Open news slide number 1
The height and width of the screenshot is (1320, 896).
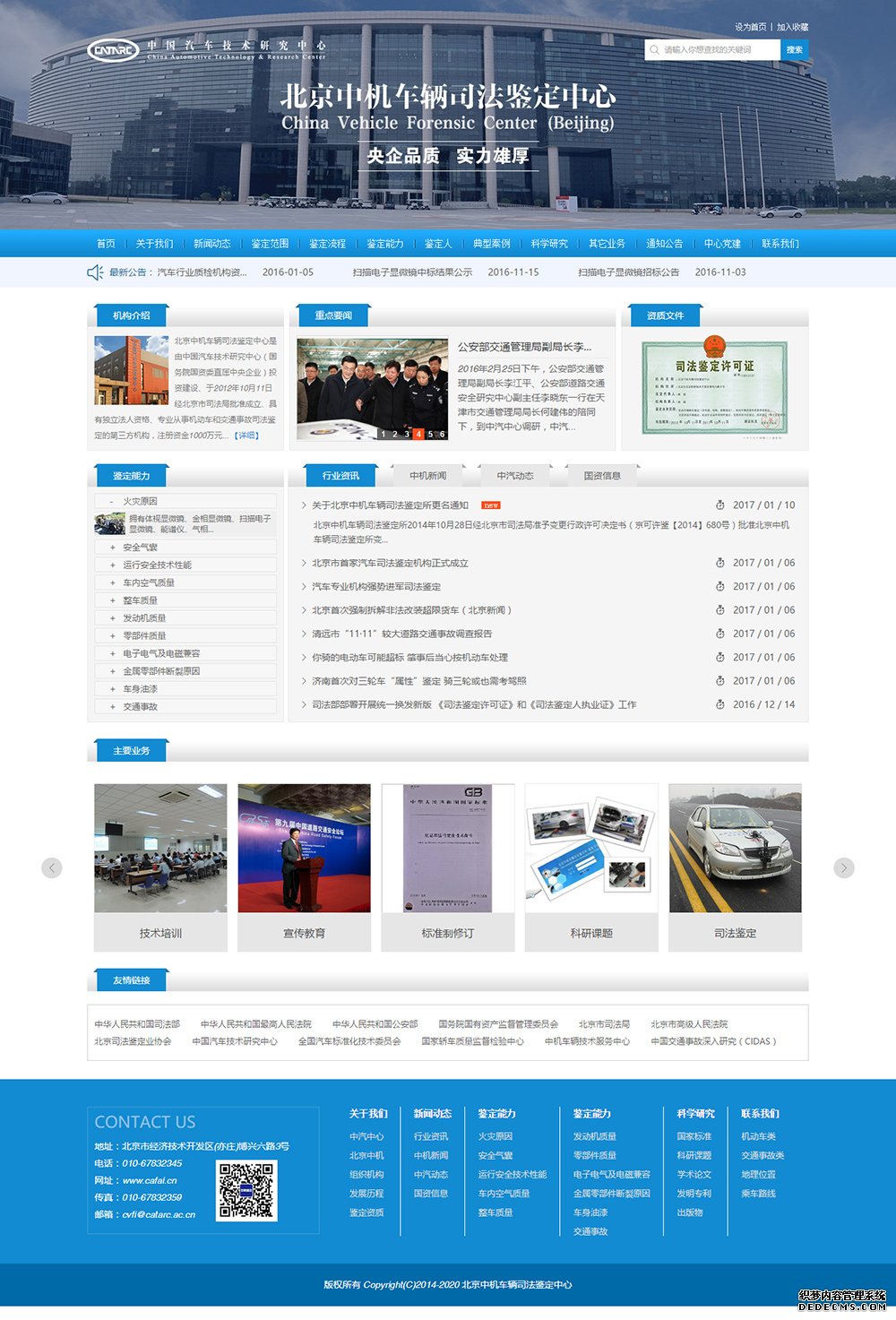383,434
